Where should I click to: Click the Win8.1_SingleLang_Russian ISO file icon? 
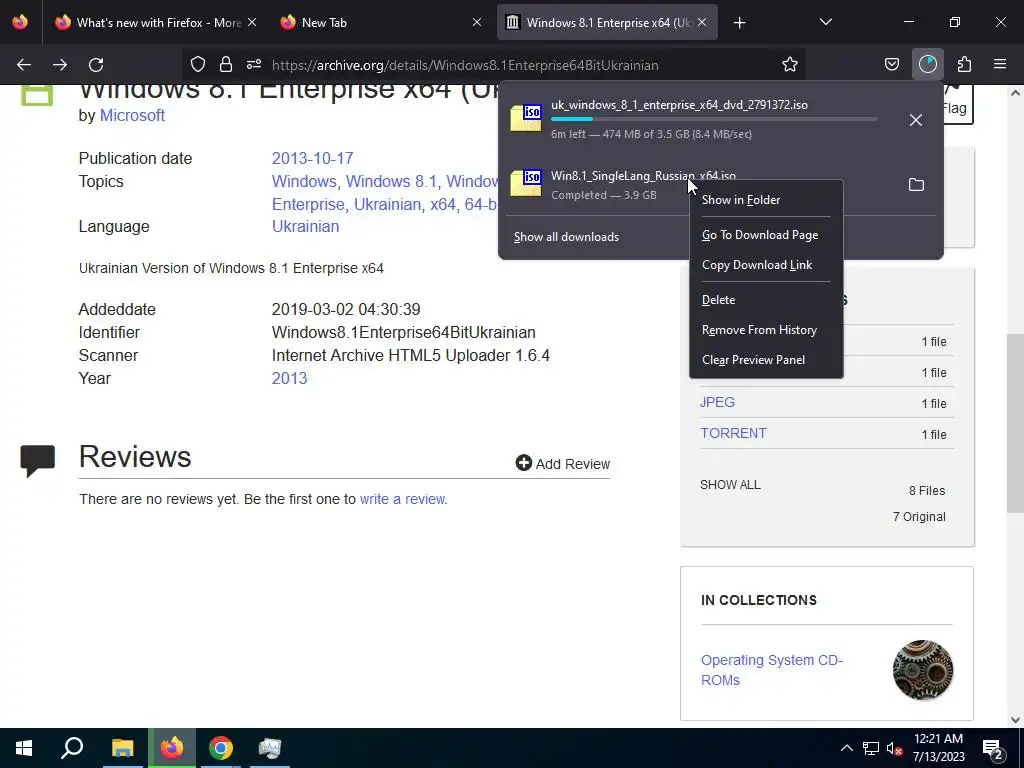(526, 184)
